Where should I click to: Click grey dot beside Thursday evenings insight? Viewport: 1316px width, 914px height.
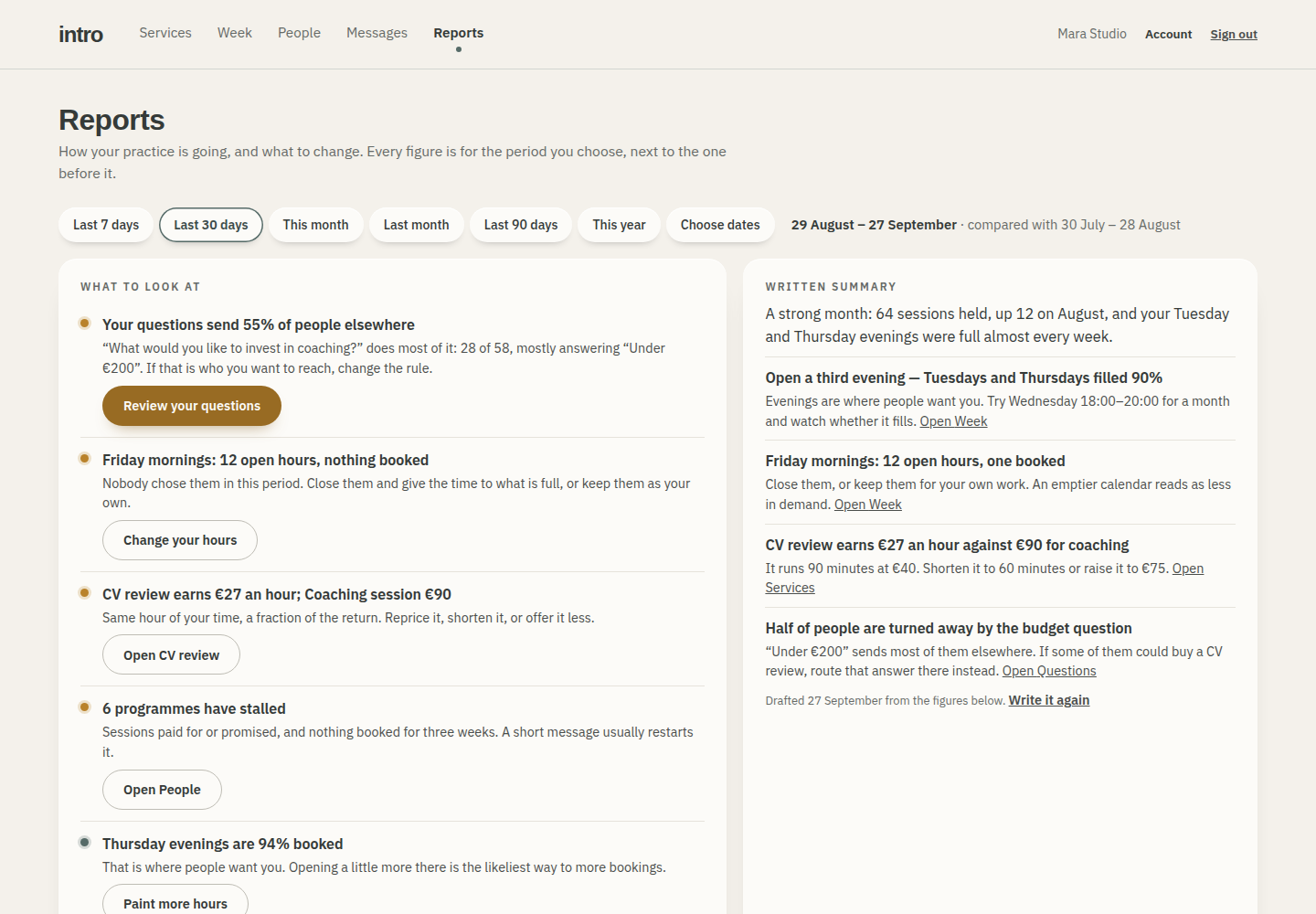(x=85, y=842)
